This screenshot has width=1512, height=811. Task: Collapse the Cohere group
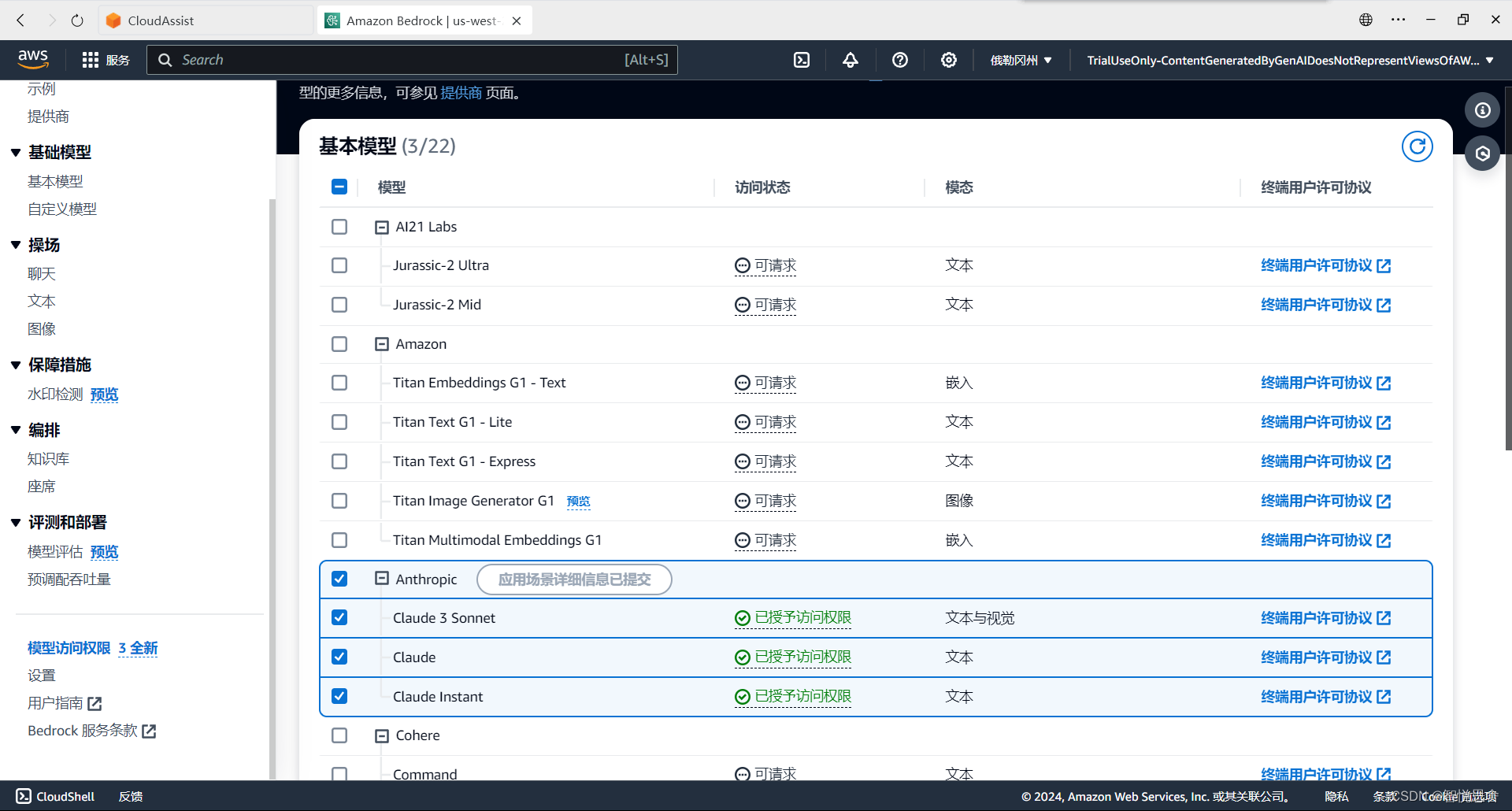tap(382, 736)
